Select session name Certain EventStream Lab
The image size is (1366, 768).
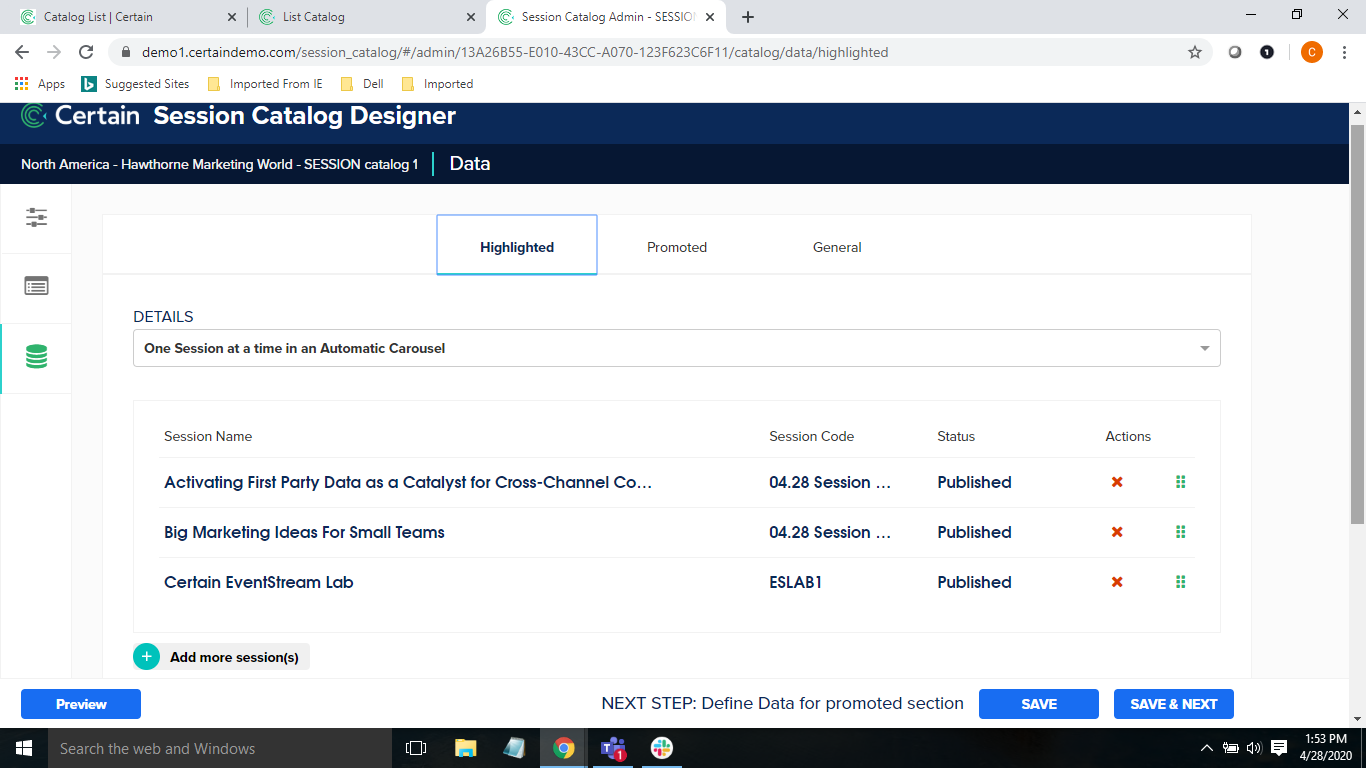259,582
